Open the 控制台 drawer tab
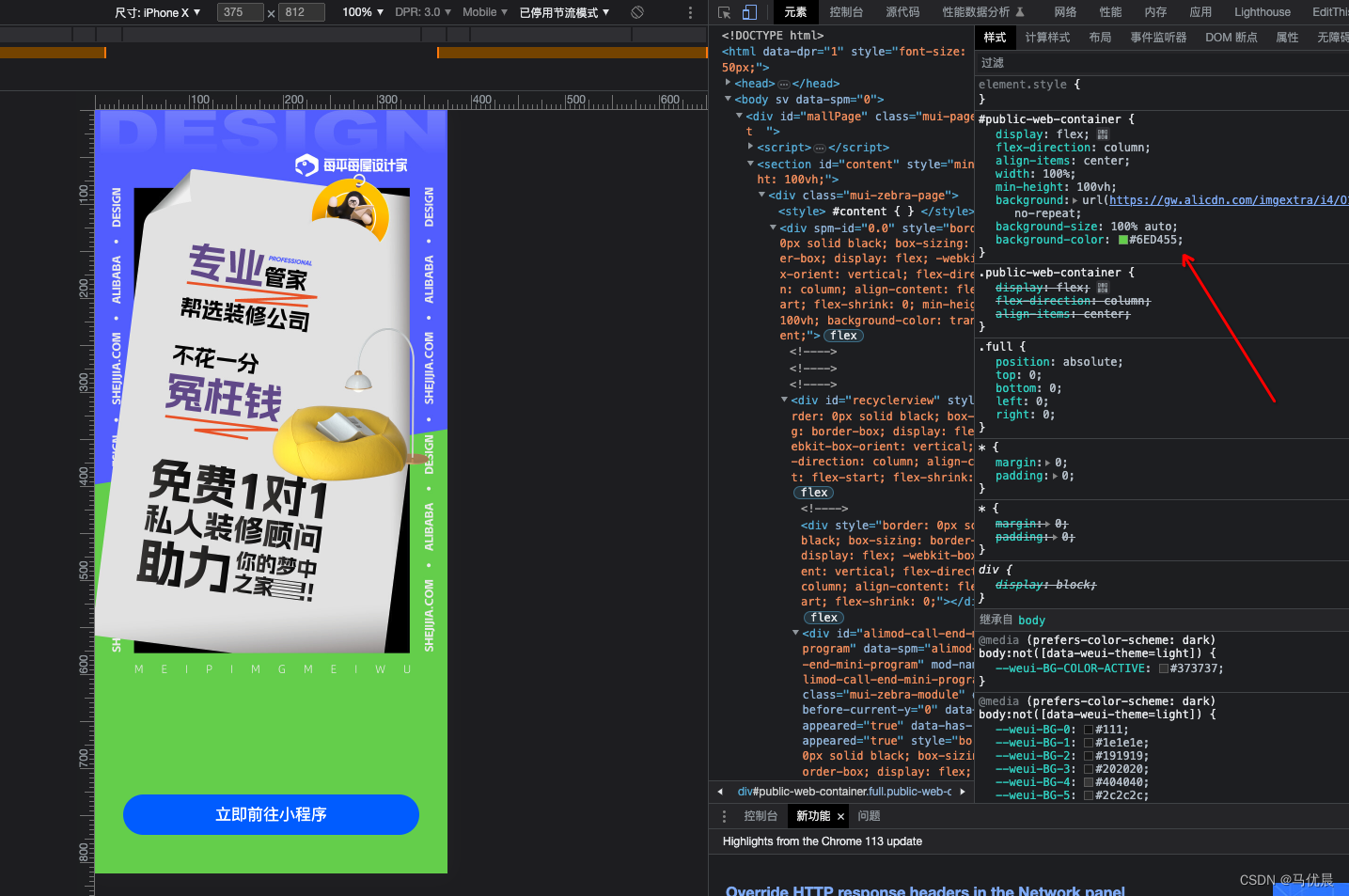Viewport: 1349px width, 896px height. click(761, 816)
